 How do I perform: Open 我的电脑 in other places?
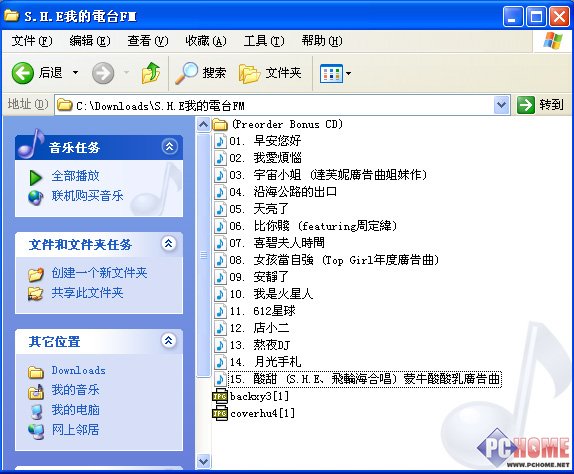click(x=75, y=410)
